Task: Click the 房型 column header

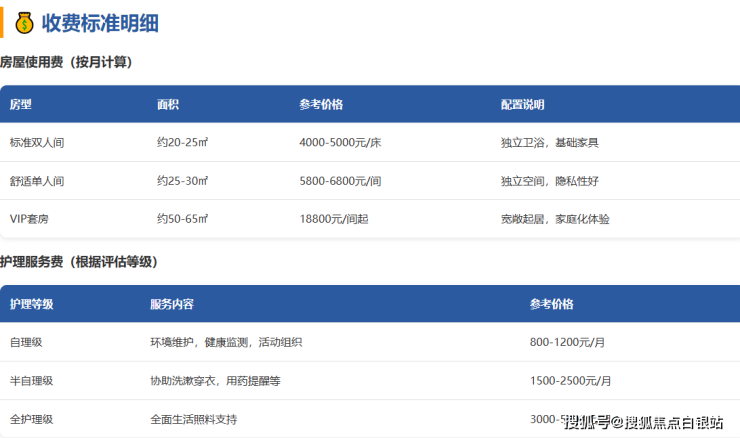Action: point(21,104)
